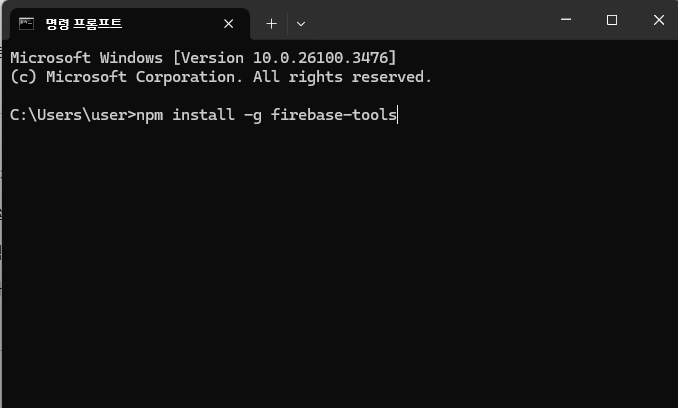Open a new terminal tab with plus
The width and height of the screenshot is (678, 408).
pos(272,24)
